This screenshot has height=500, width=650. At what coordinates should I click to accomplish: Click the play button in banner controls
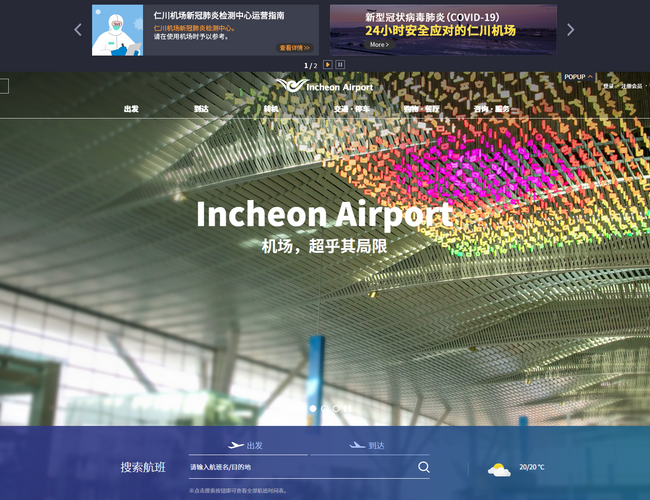[x=327, y=65]
